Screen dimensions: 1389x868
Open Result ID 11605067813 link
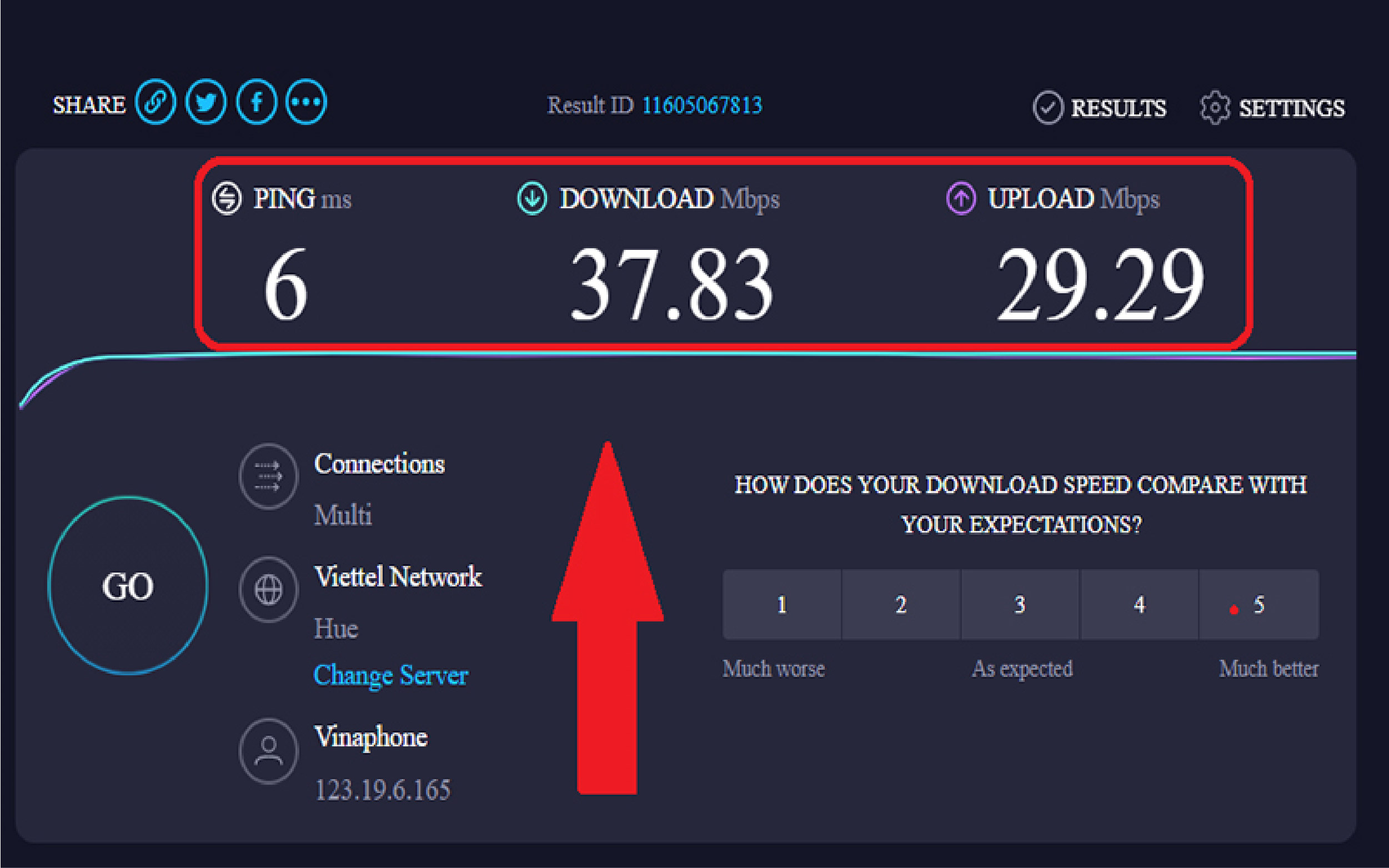[x=701, y=106]
